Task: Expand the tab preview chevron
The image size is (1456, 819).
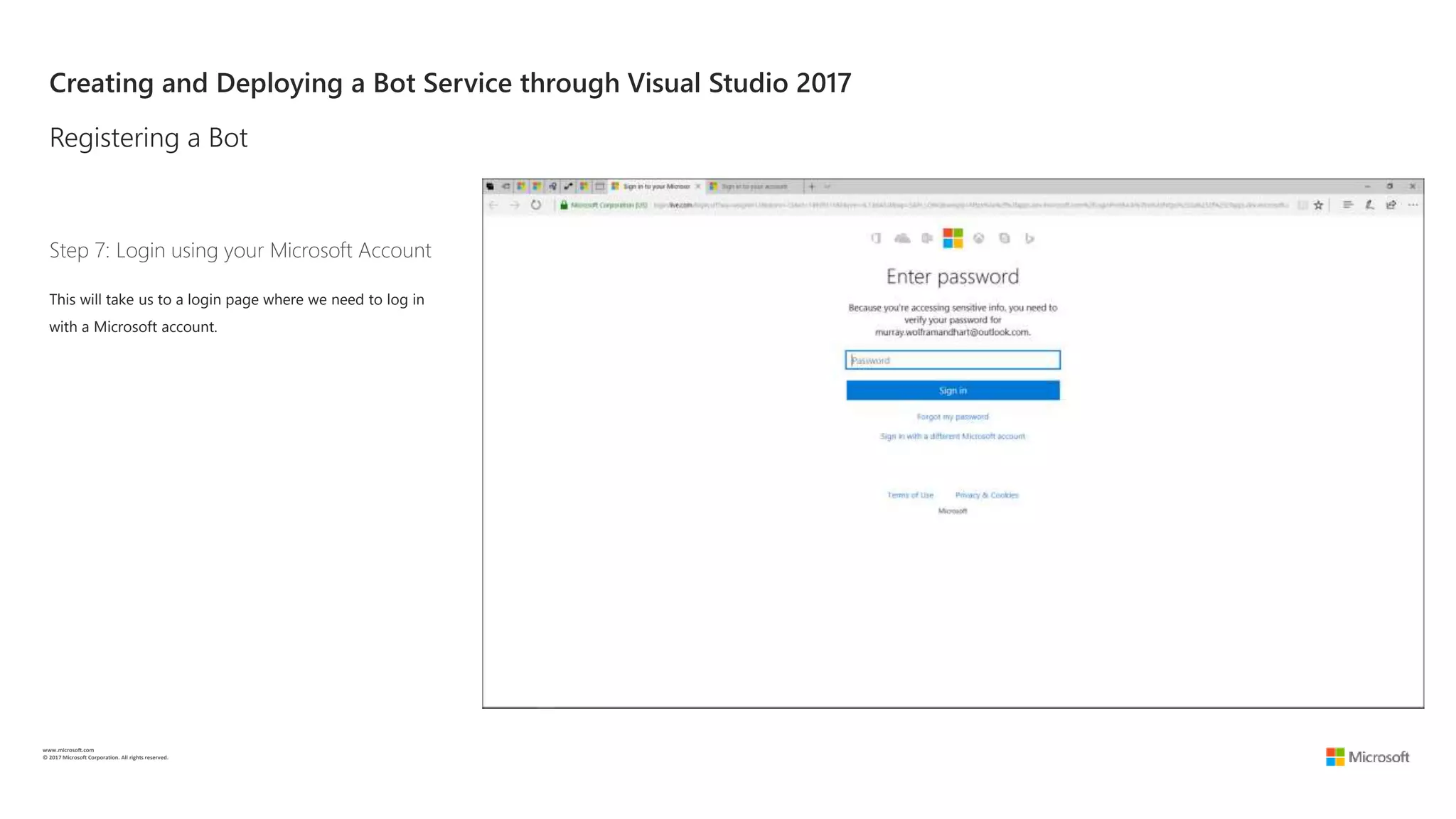Action: click(x=828, y=186)
